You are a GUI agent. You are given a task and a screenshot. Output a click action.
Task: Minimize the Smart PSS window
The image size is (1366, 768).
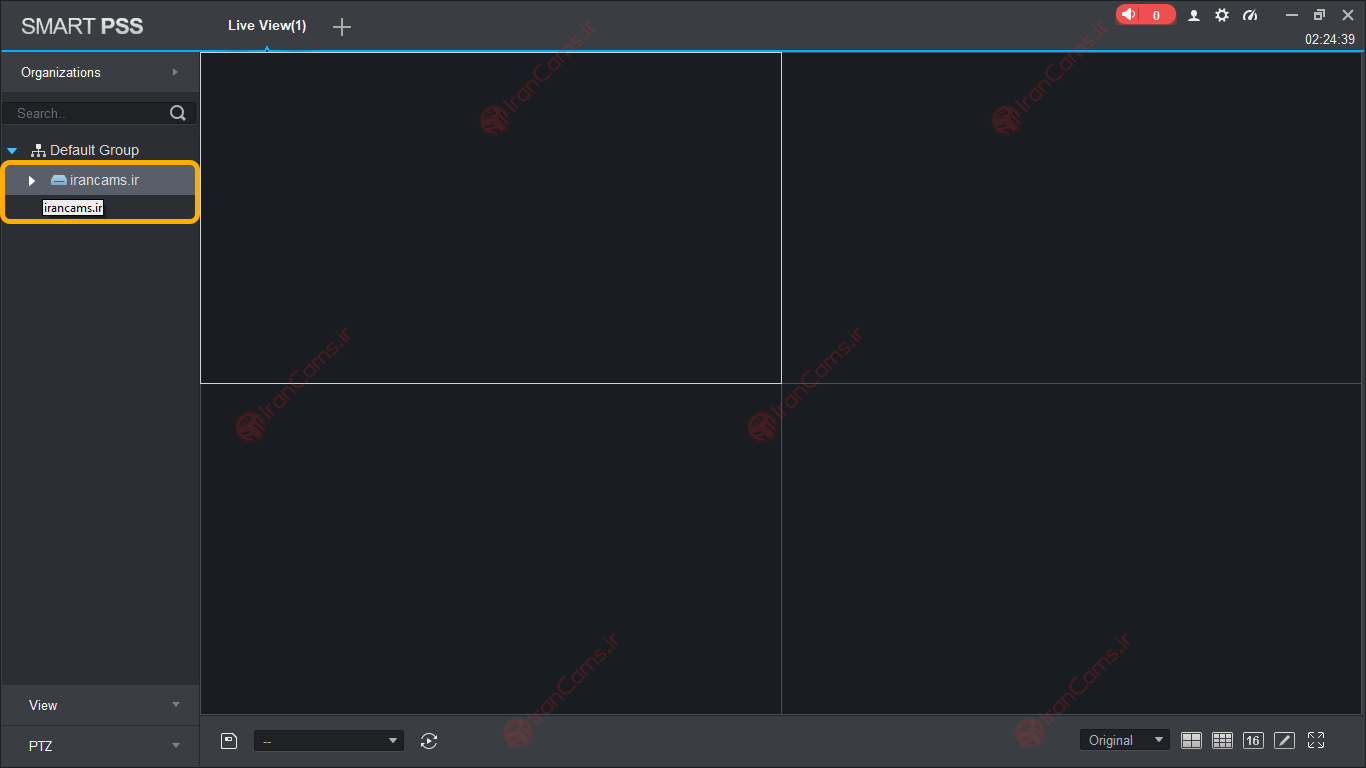[x=1292, y=15]
